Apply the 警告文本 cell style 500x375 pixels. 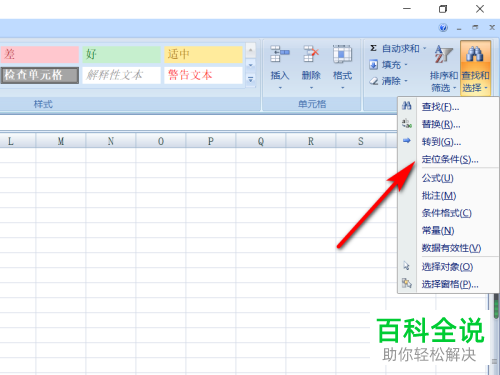point(203,75)
